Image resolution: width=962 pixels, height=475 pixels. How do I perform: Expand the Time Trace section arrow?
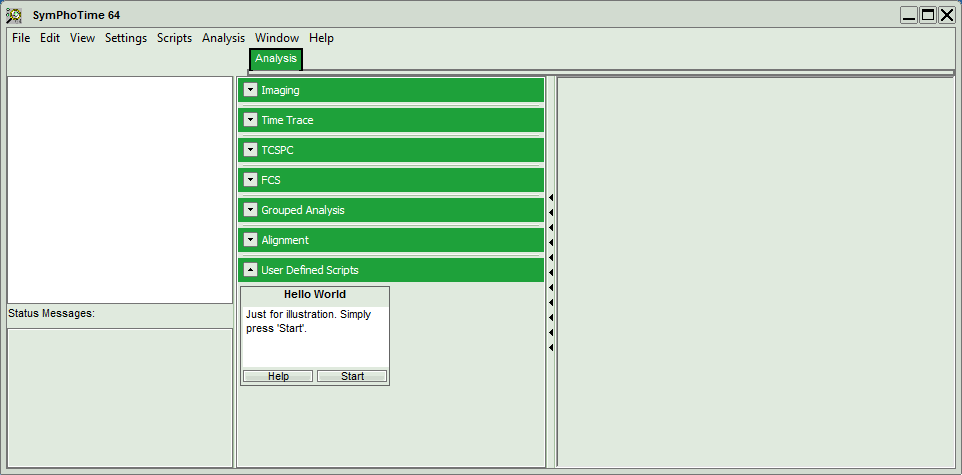(250, 120)
